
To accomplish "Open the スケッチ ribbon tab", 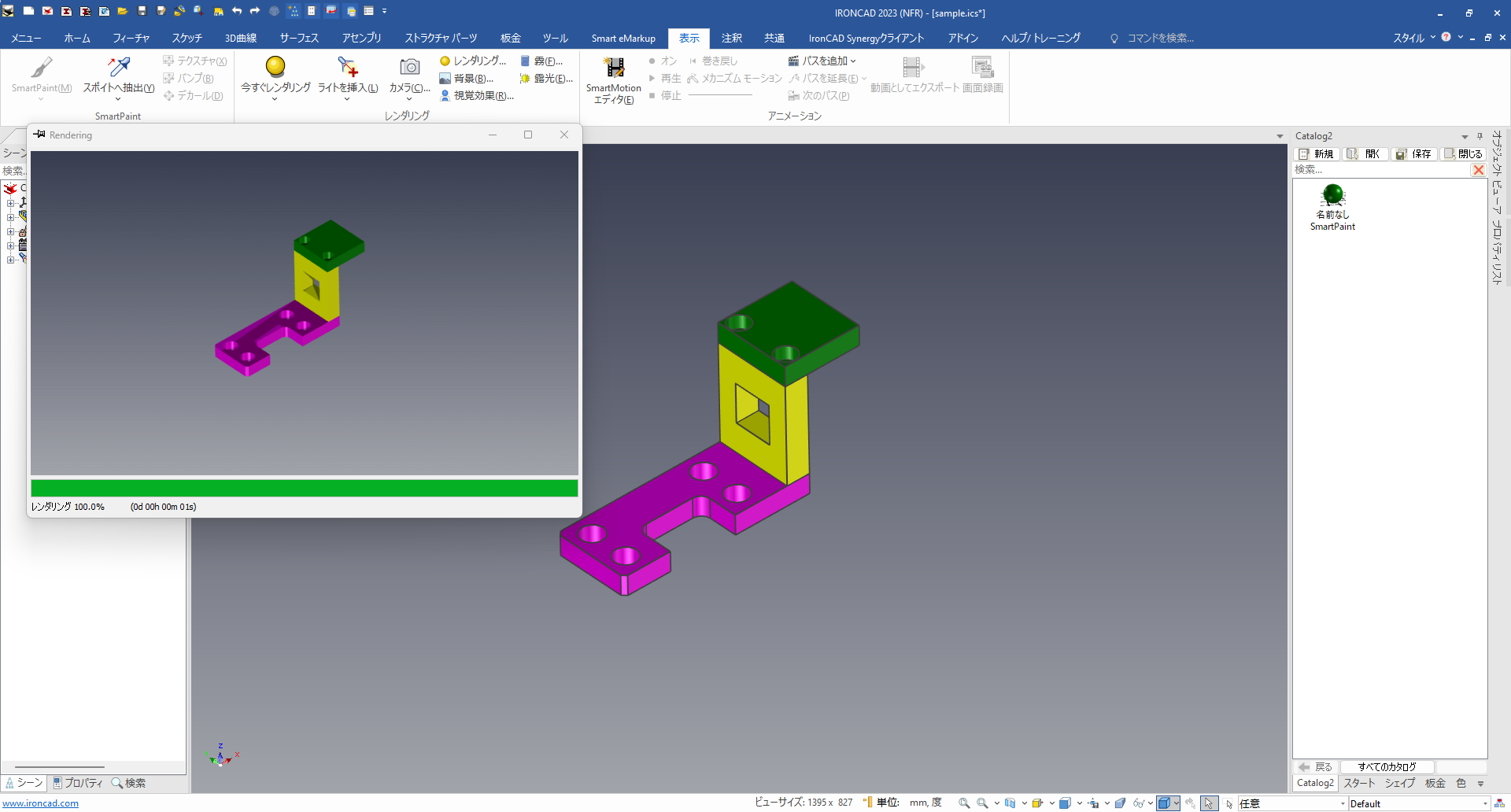I will pos(187,38).
